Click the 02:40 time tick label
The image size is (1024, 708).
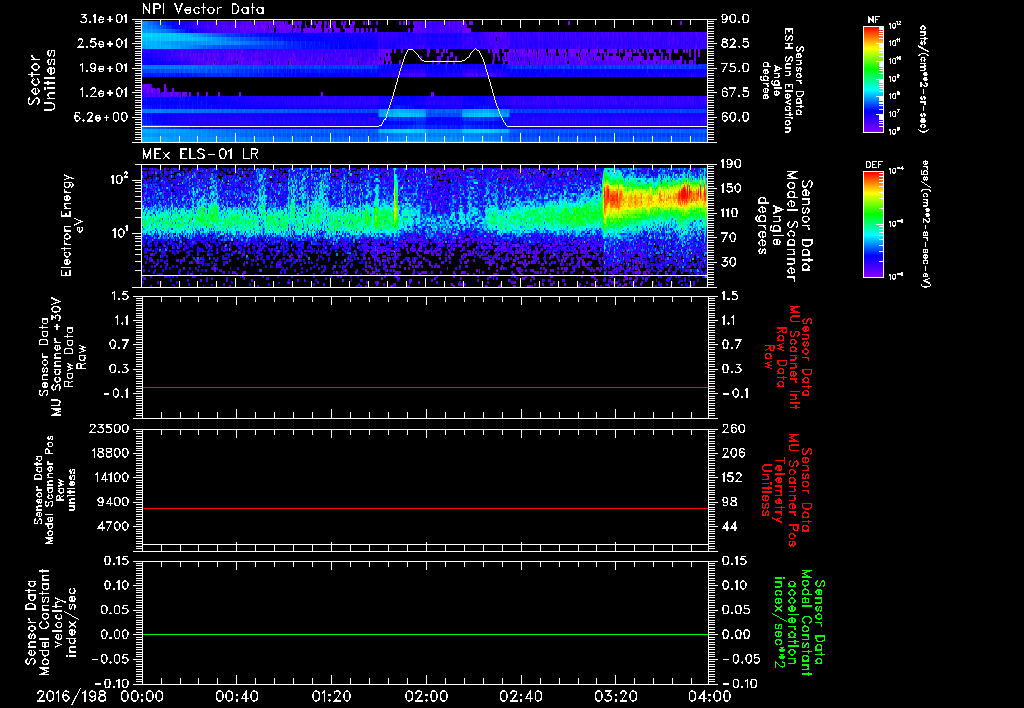click(x=520, y=696)
